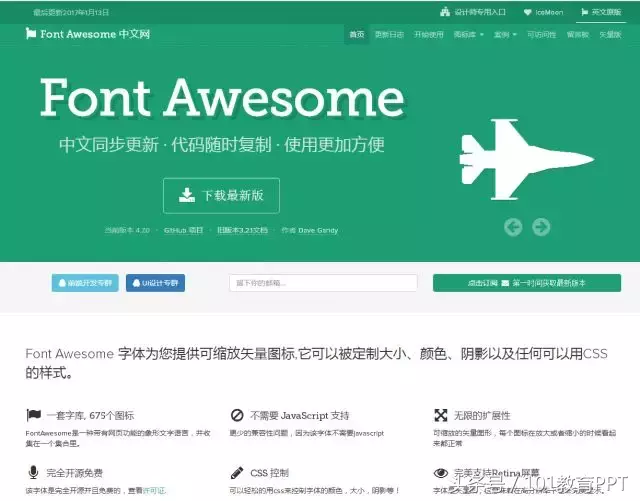
Task: Focus the email address input field
Action: pos(323,283)
